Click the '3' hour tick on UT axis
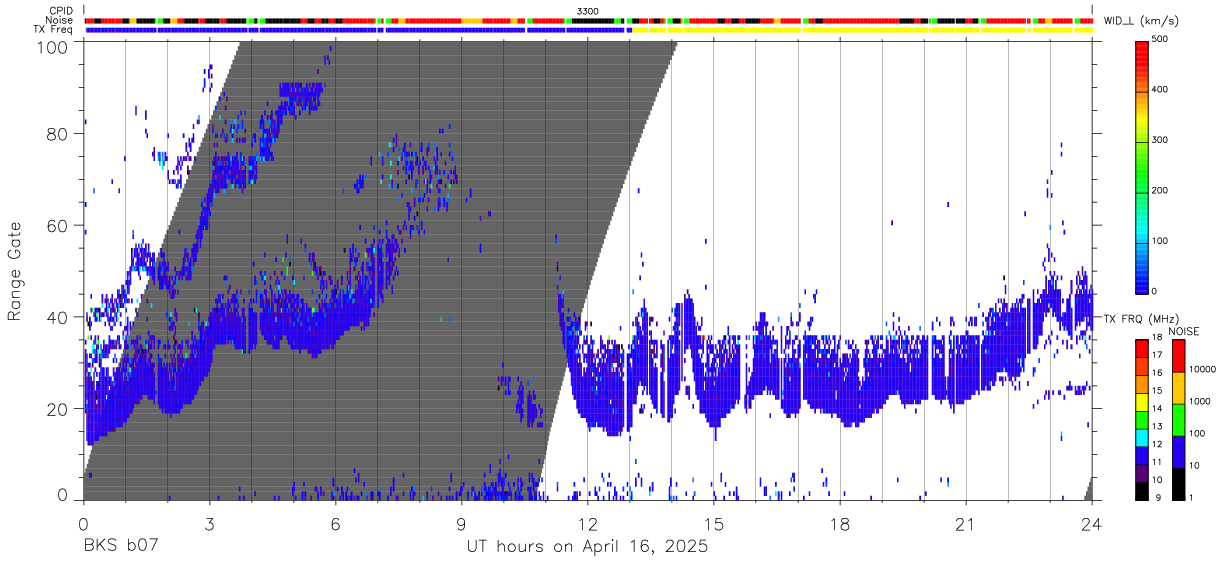Screen dimensions: 1228x567 tap(210, 523)
